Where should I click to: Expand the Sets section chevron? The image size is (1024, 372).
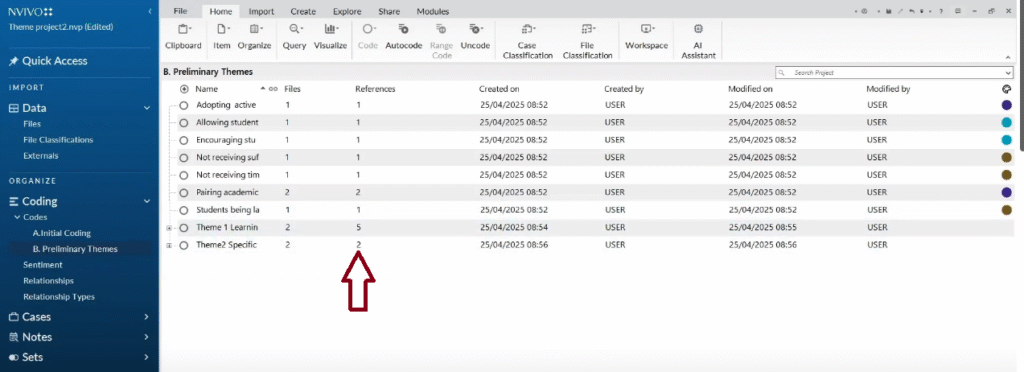[x=147, y=358]
